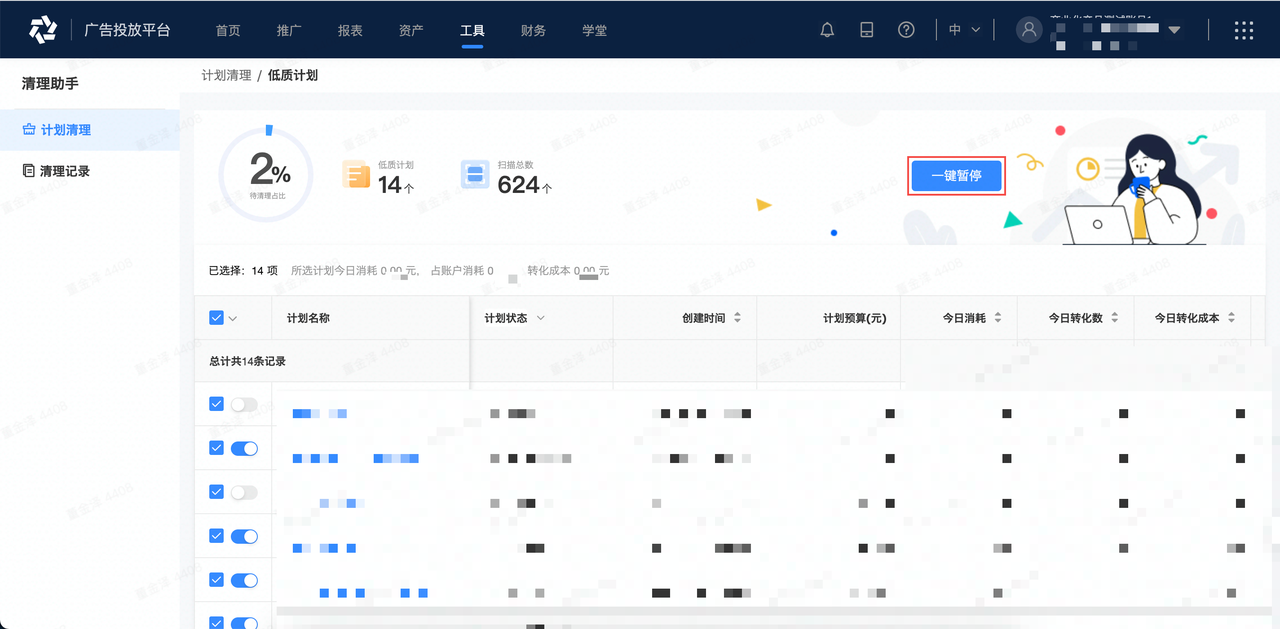1280x629 pixels.
Task: Turn off the toggle on the second plan row
Action: click(x=245, y=447)
